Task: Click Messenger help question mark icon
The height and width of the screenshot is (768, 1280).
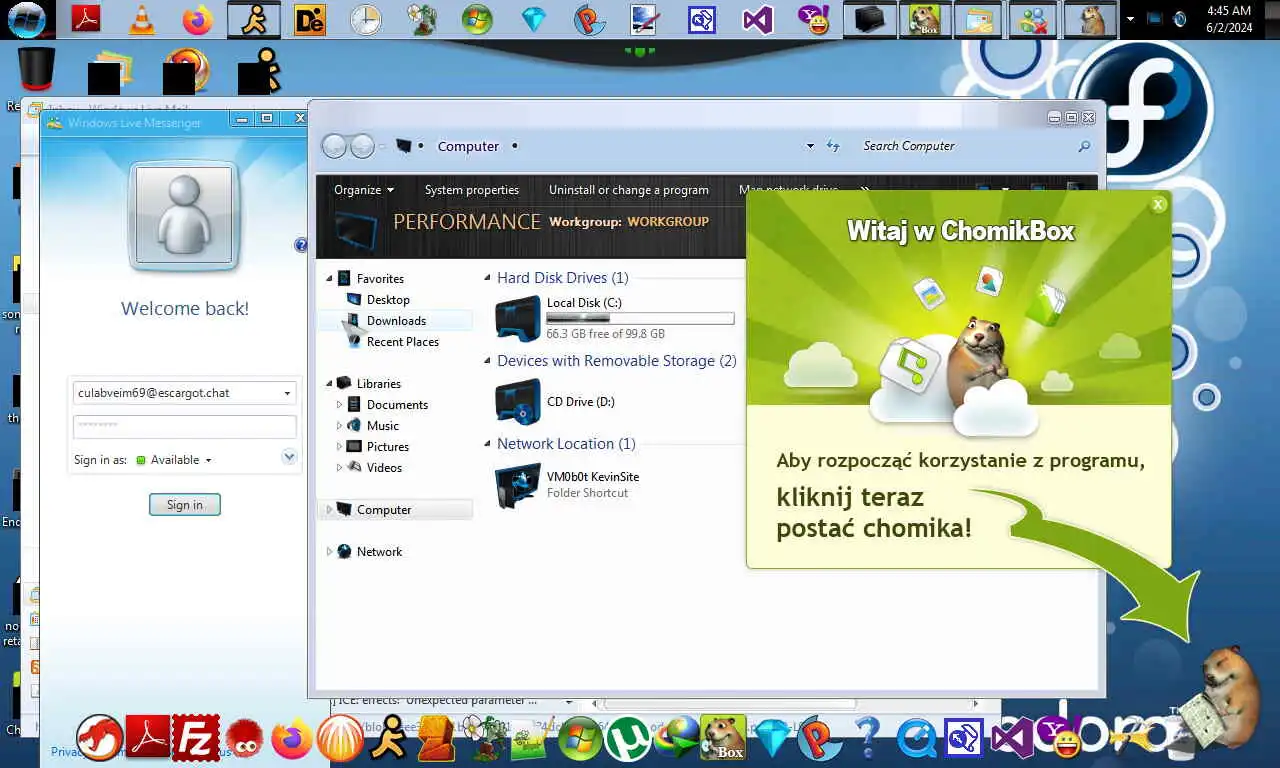Action: (301, 245)
